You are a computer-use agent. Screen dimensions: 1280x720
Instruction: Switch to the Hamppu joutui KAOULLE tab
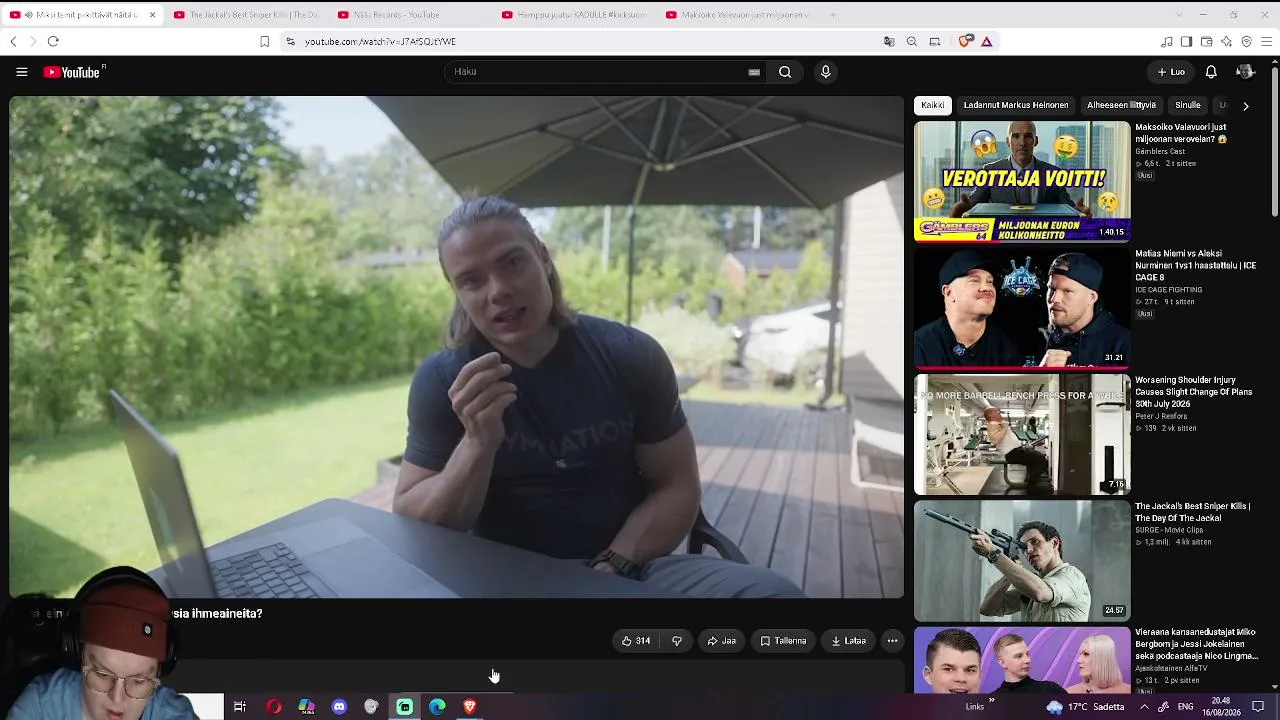point(575,15)
